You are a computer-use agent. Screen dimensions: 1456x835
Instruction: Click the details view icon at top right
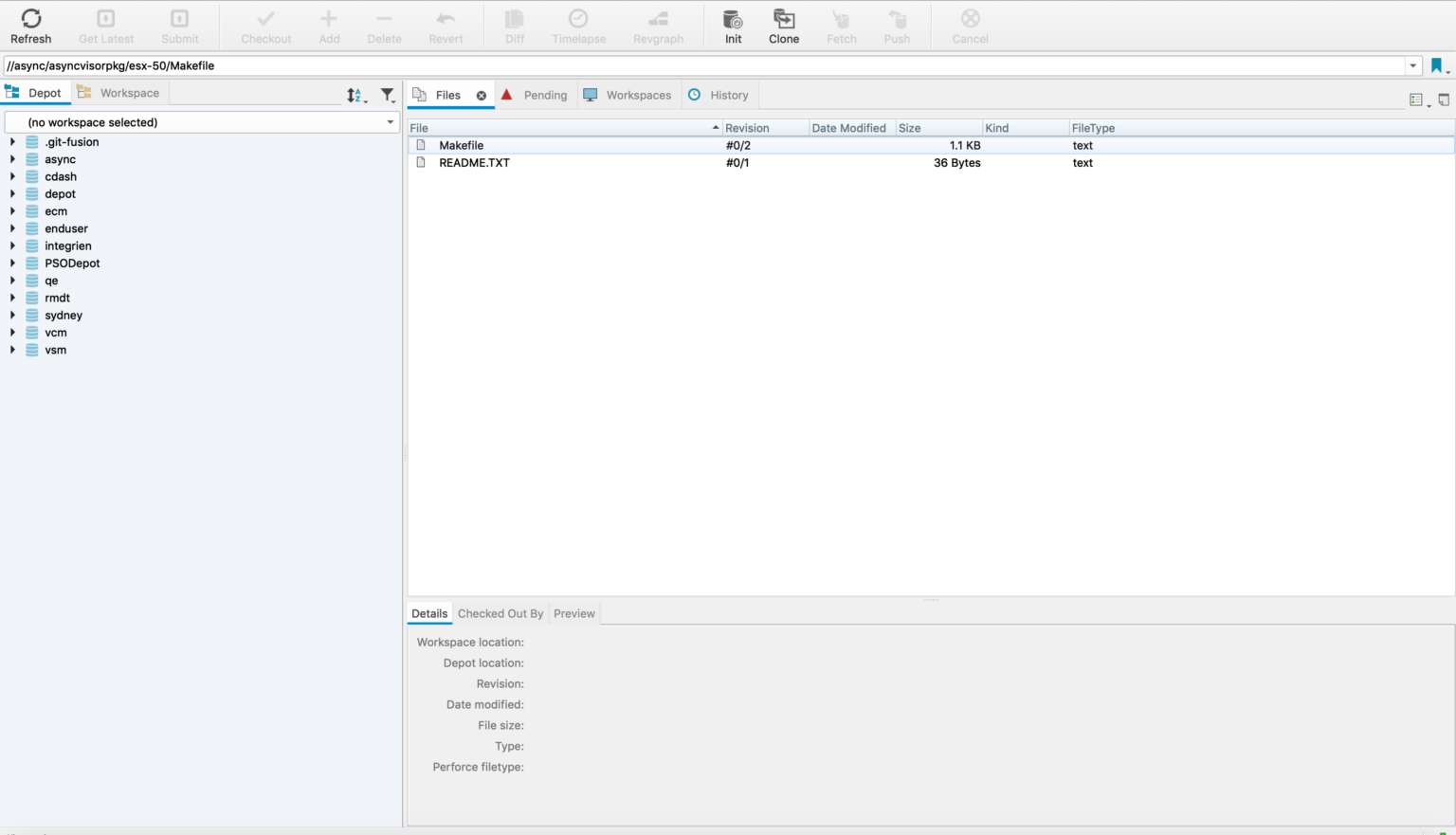tap(1418, 100)
